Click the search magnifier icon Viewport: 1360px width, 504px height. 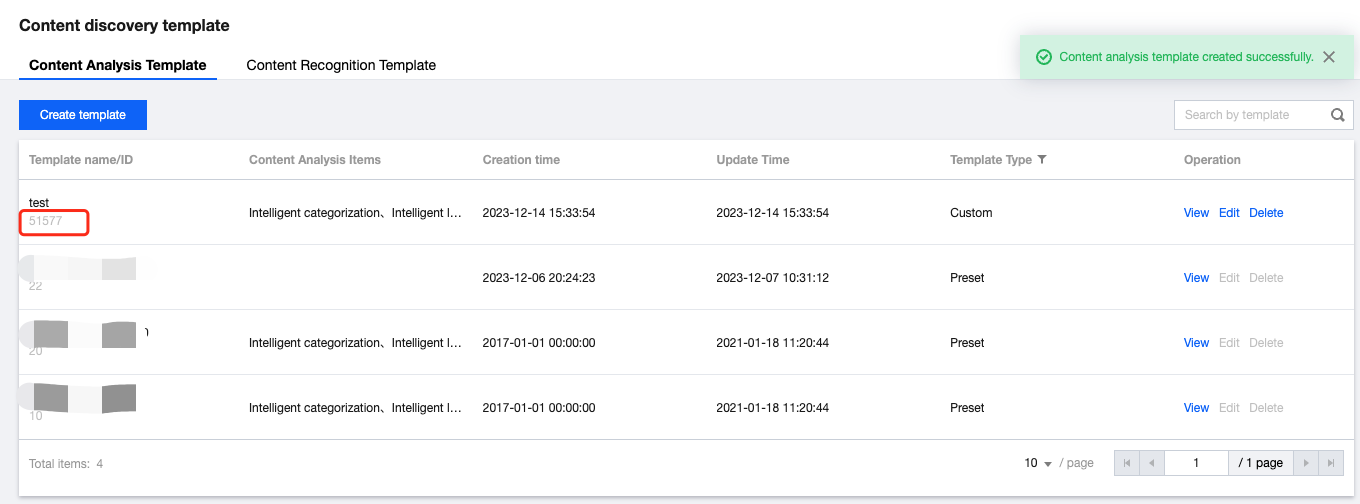[x=1338, y=115]
